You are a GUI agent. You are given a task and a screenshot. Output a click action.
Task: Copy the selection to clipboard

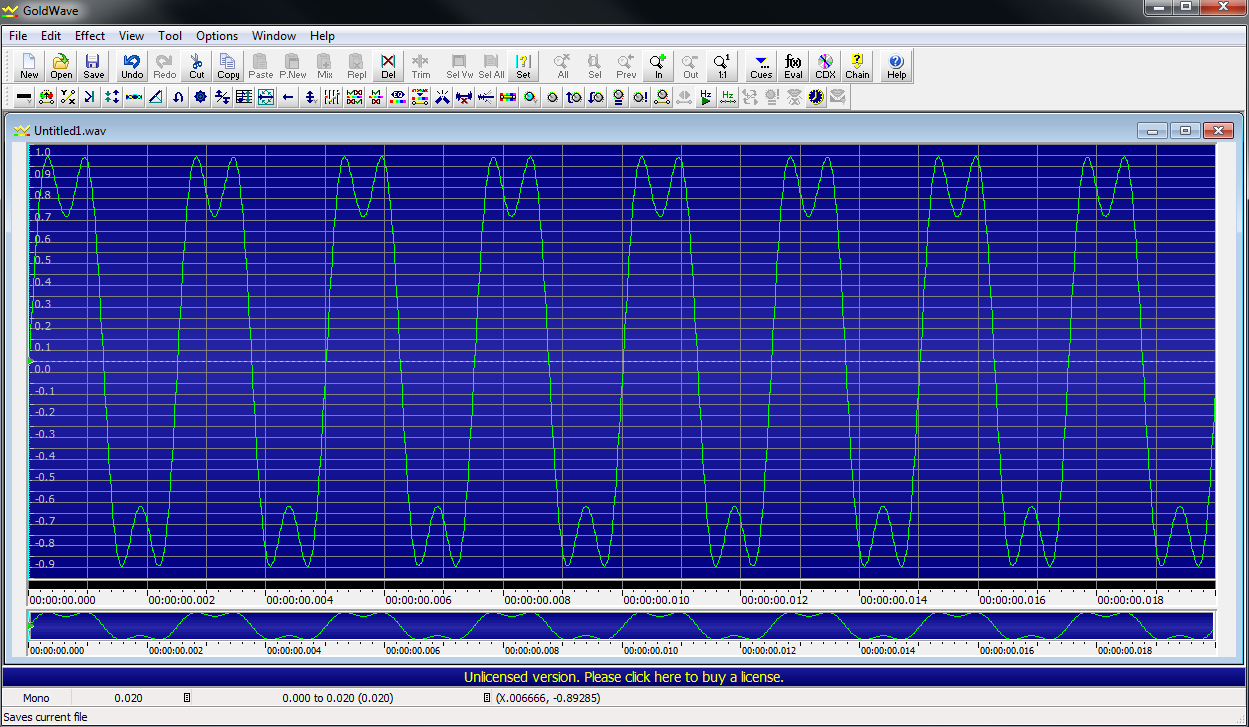tap(227, 65)
